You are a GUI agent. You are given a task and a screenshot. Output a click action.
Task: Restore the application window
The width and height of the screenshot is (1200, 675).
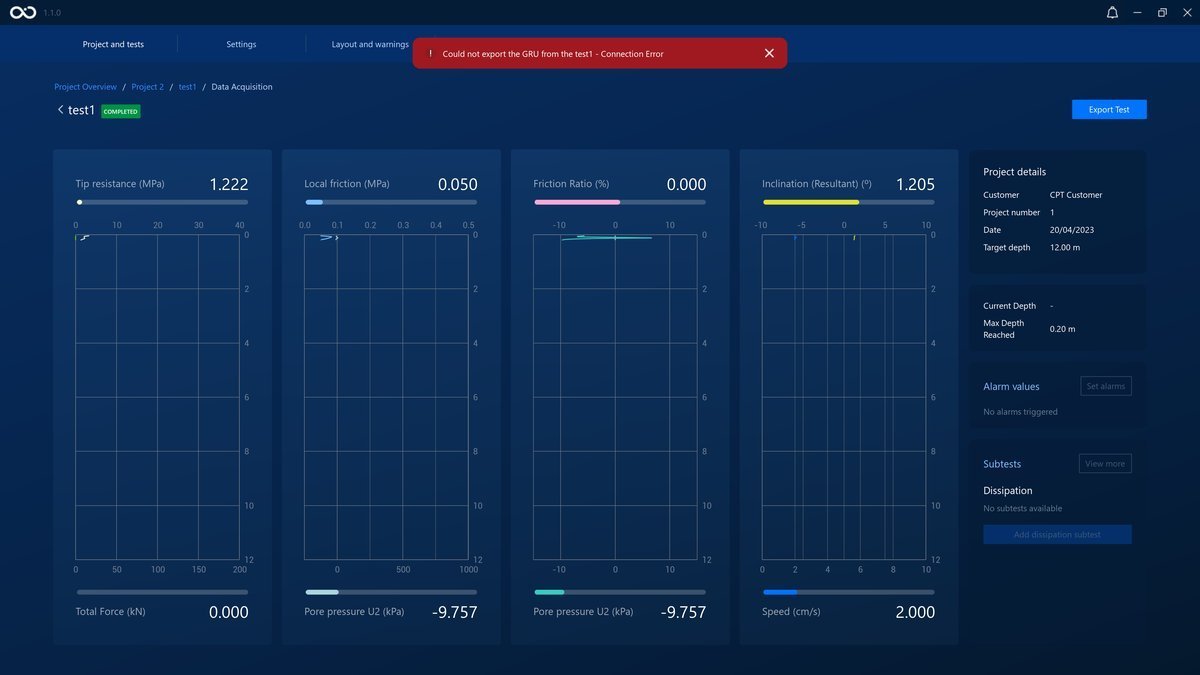tap(1162, 12)
